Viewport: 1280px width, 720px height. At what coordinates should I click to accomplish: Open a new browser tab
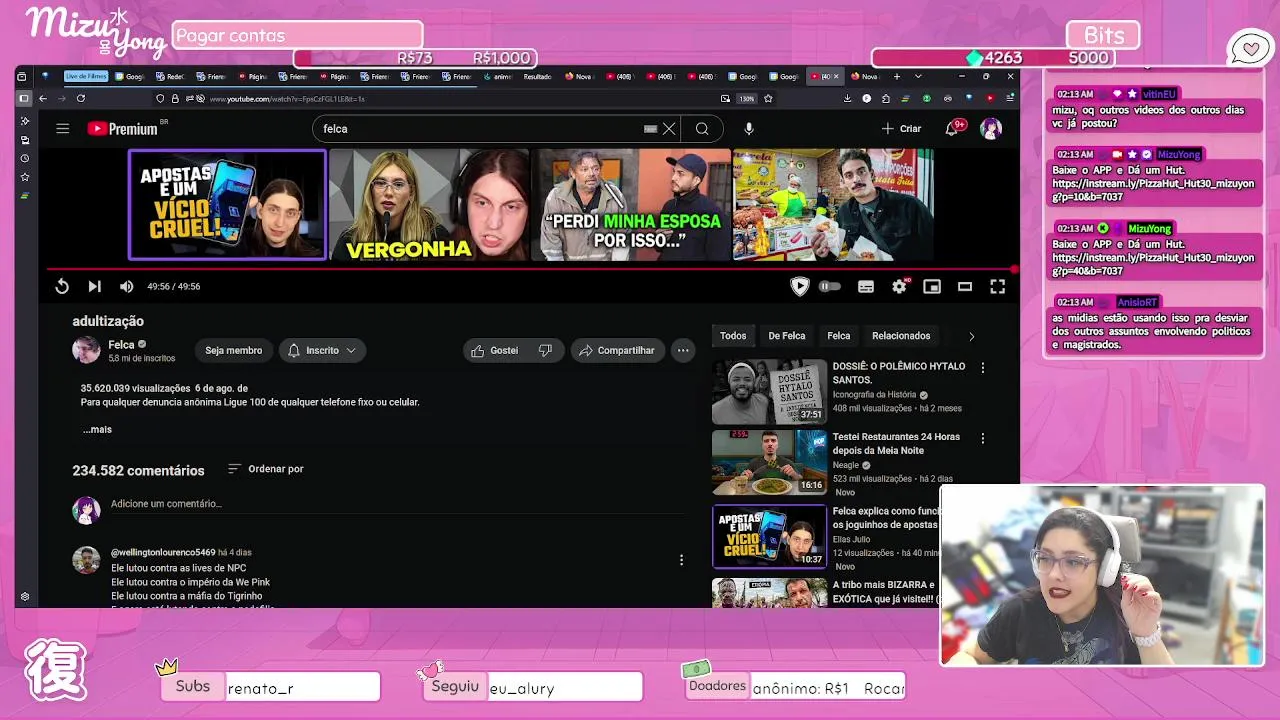[x=896, y=76]
